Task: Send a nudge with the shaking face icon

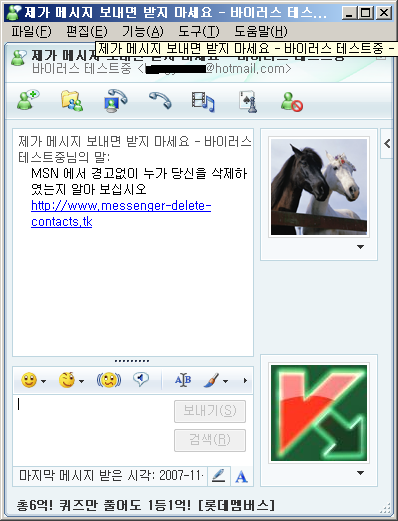Action: pos(109,380)
